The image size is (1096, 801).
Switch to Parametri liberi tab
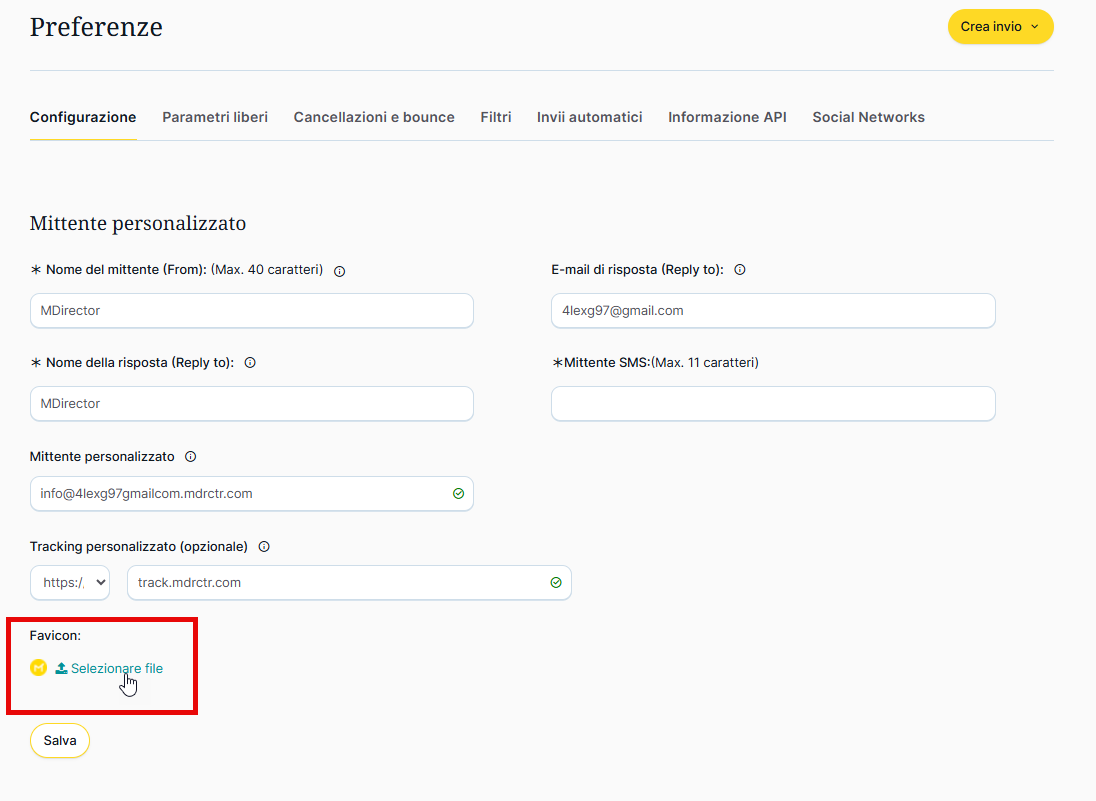coord(215,117)
